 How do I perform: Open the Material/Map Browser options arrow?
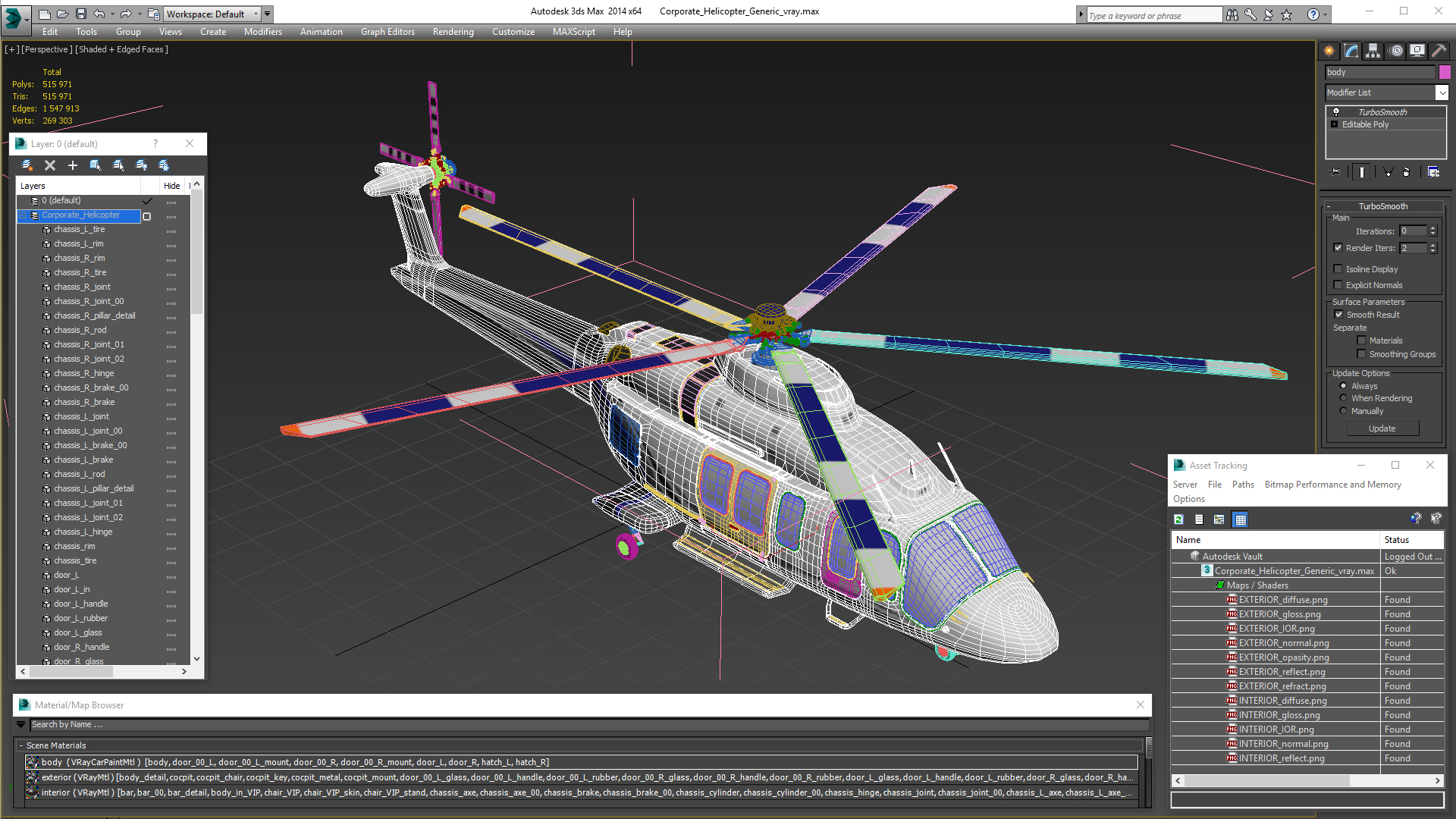tap(21, 725)
